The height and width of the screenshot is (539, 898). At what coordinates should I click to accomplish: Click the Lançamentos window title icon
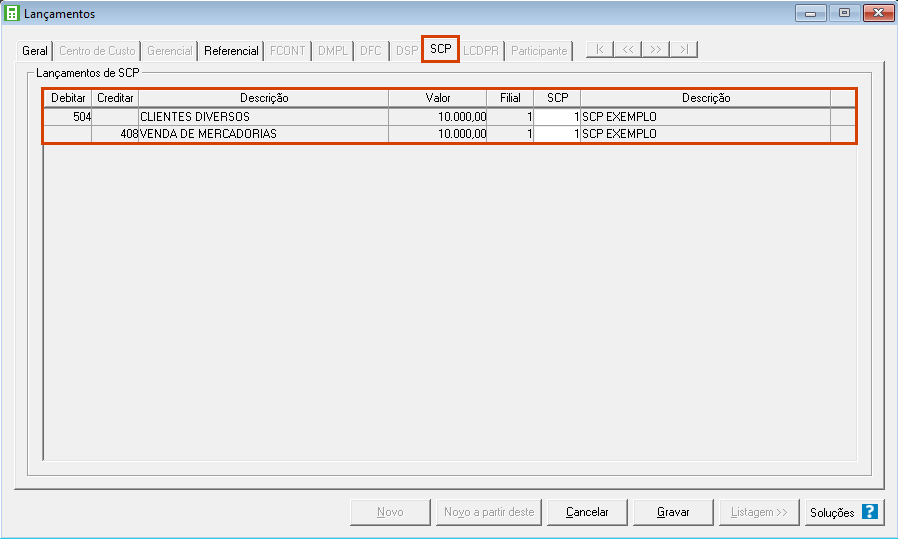tap(13, 14)
